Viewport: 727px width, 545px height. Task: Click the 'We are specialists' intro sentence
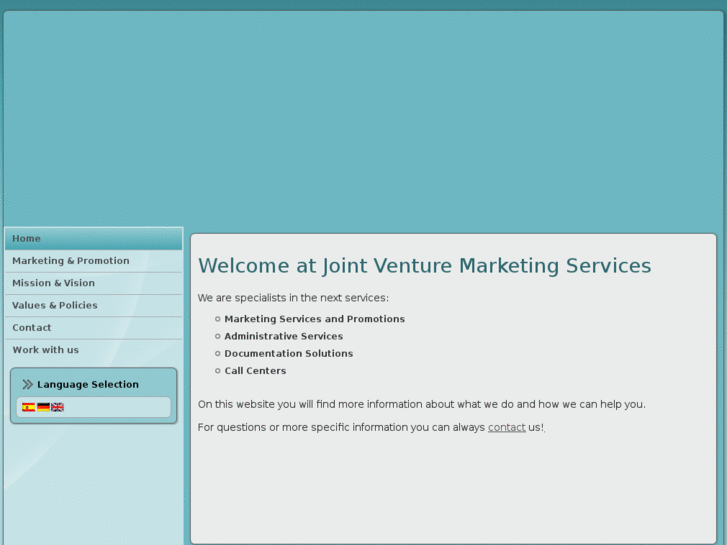tap(293, 298)
